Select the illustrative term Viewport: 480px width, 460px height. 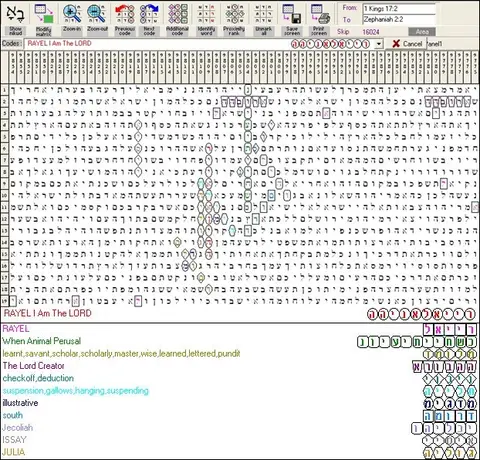click(20, 403)
